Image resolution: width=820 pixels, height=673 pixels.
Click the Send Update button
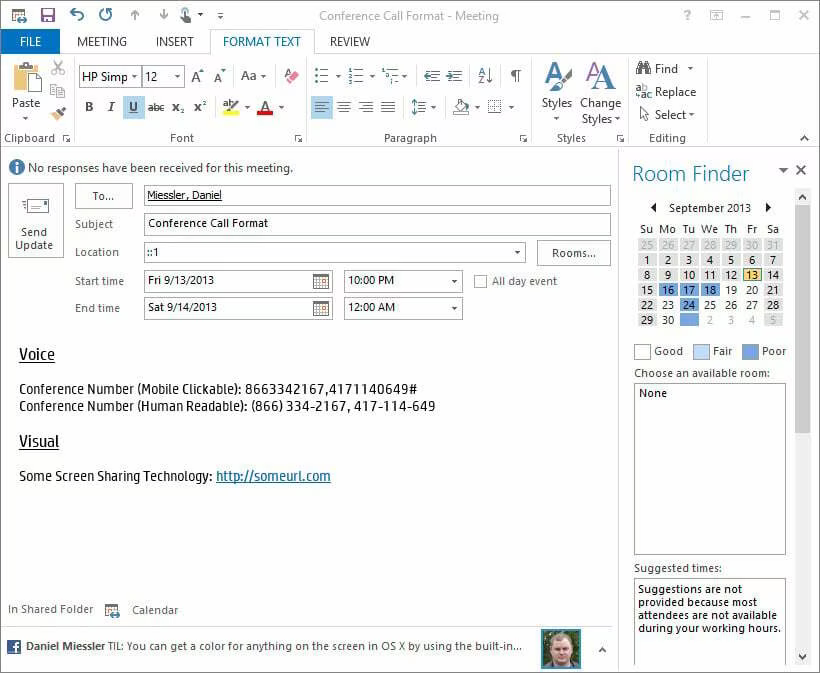pyautogui.click(x=36, y=221)
